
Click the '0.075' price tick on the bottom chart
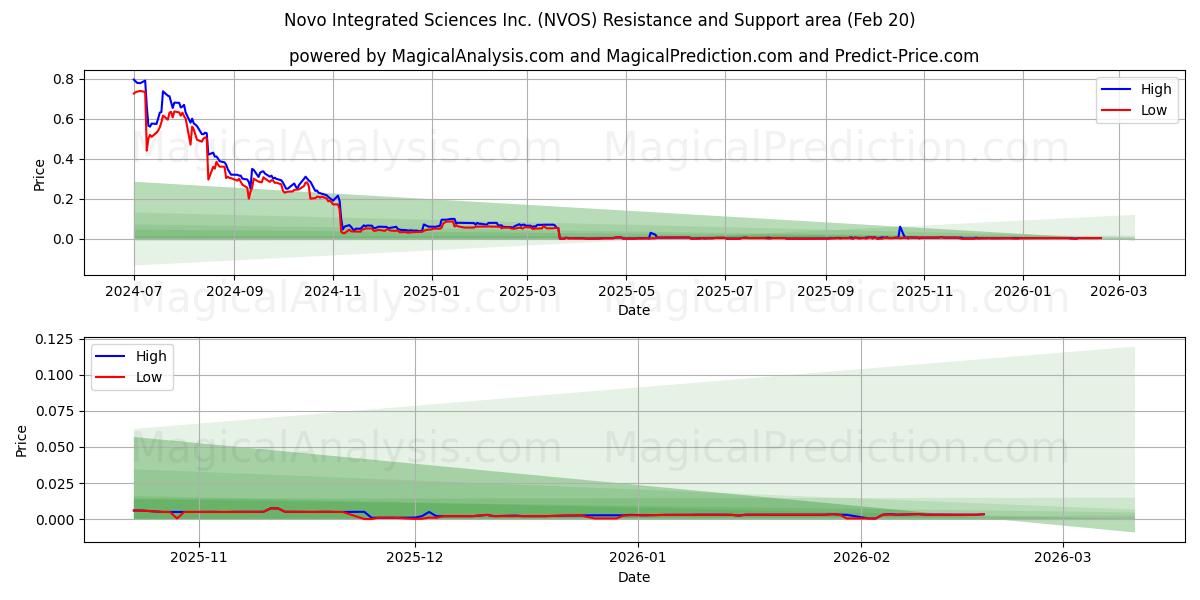pos(57,412)
